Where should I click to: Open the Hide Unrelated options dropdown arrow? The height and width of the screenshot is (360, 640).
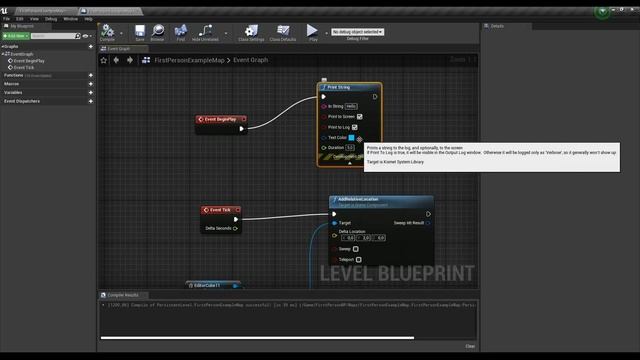(x=226, y=33)
